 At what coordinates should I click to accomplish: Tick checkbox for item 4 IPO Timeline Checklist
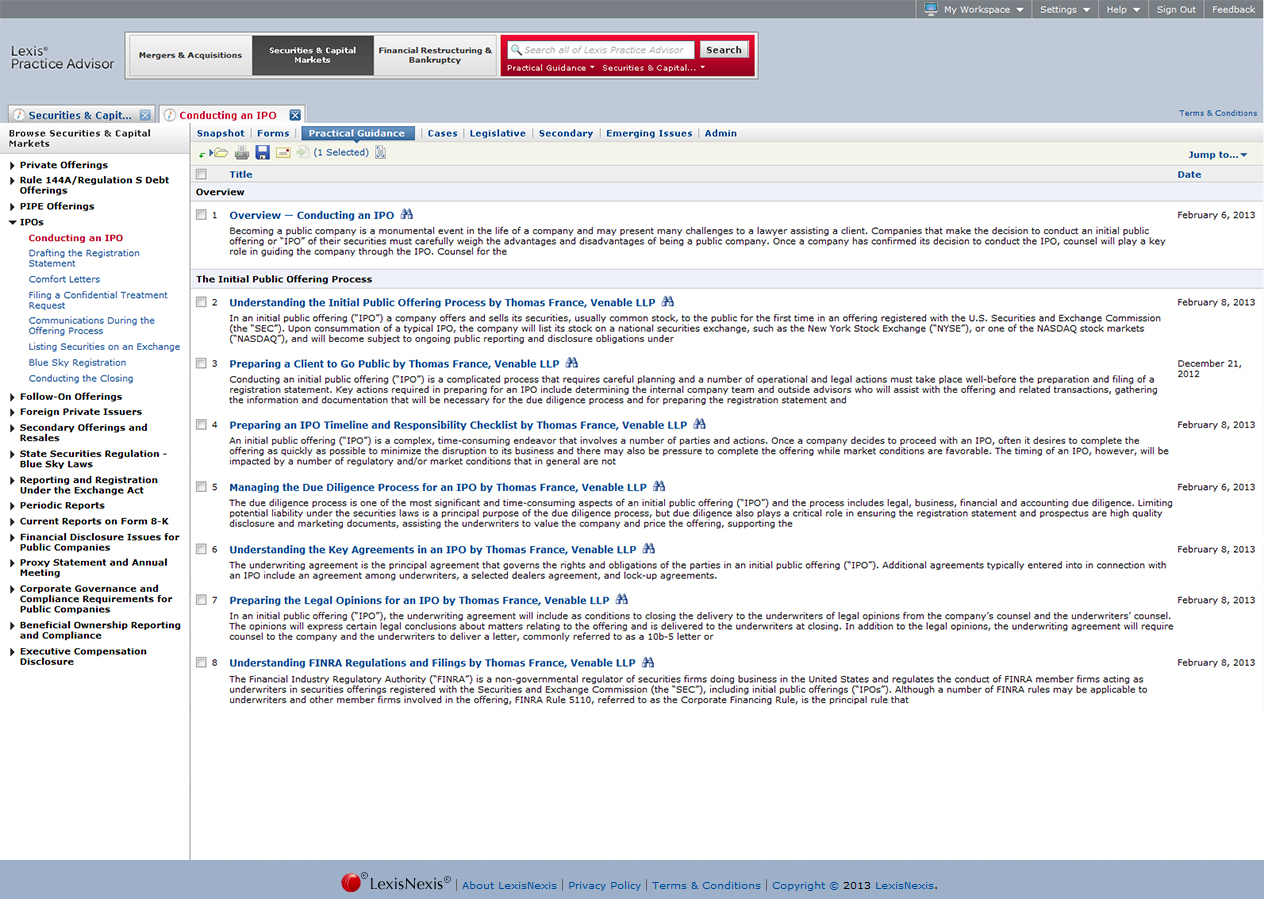201,425
